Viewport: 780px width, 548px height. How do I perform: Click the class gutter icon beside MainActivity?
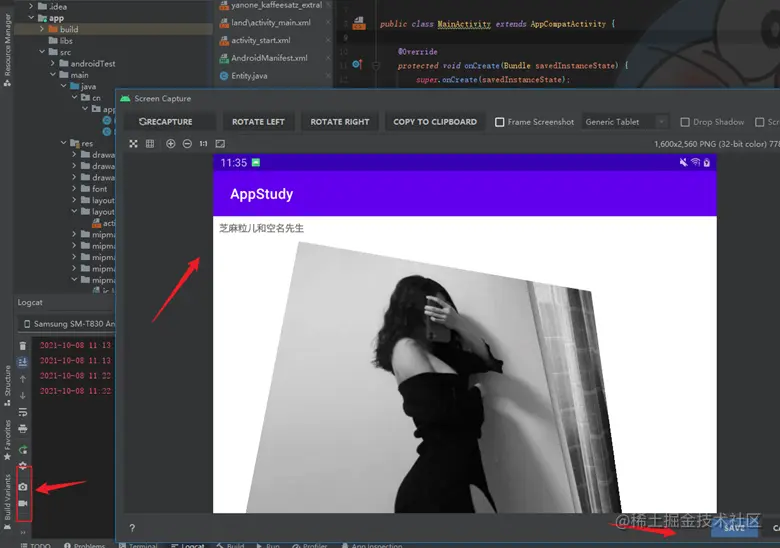[x=359, y=23]
